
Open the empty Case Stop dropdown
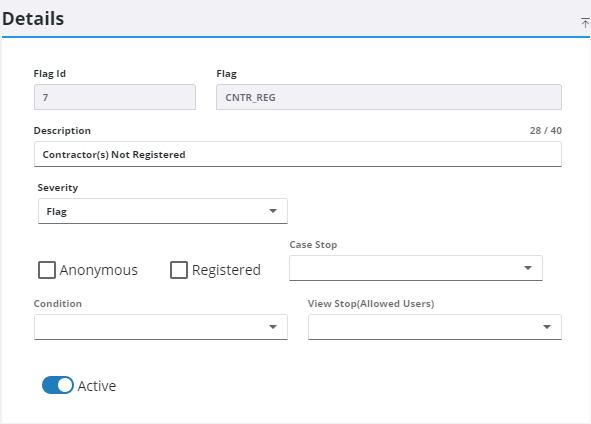coord(416,268)
